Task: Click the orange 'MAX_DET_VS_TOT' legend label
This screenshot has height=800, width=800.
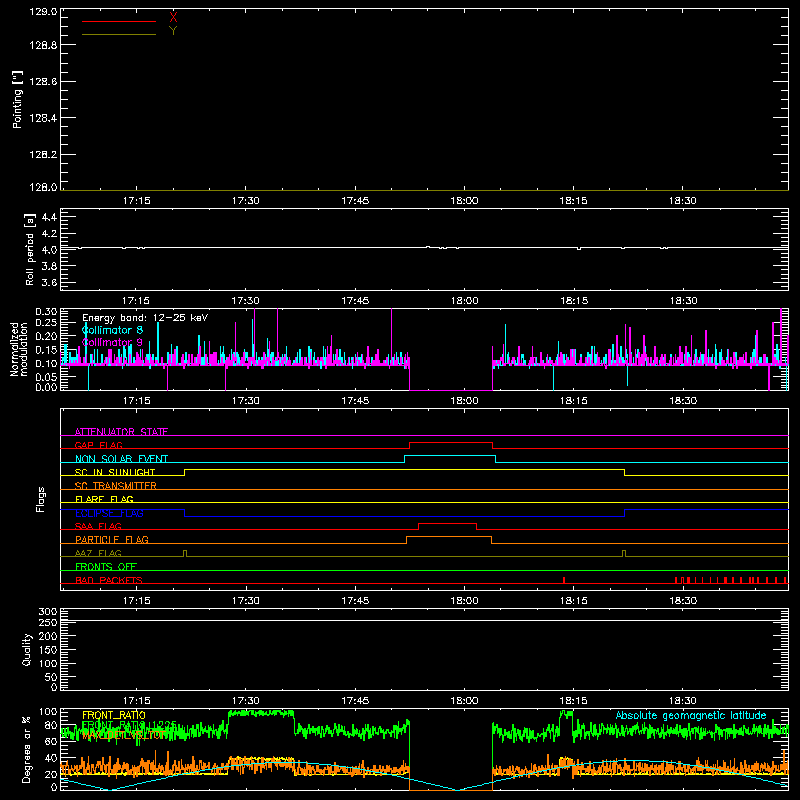Action: (123, 736)
